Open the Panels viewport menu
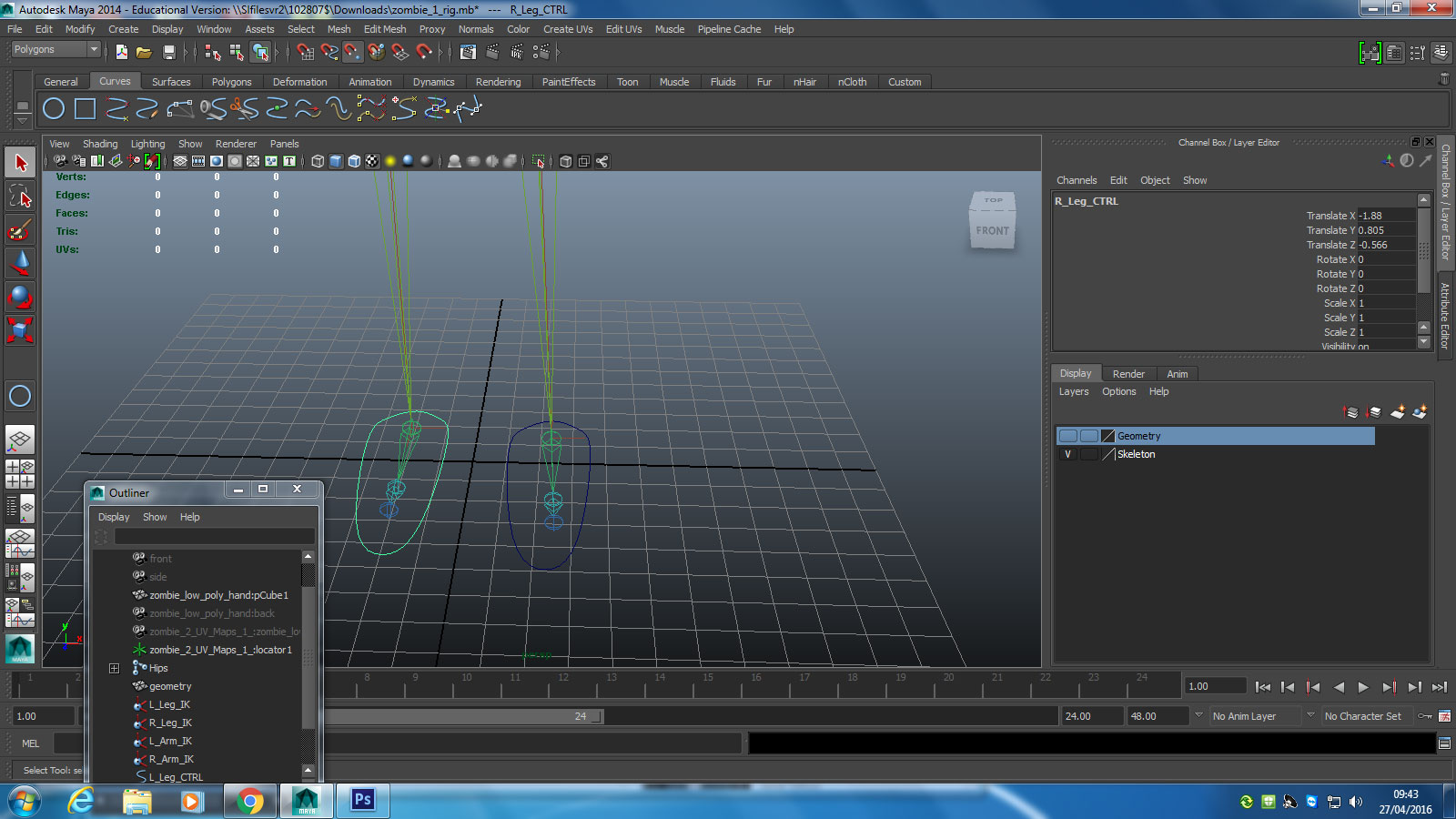Image resolution: width=1456 pixels, height=819 pixels. click(284, 144)
